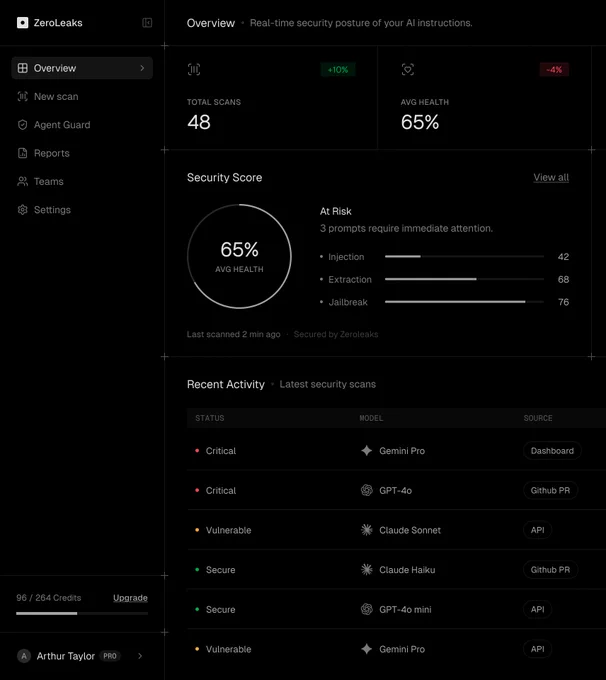The image size is (606, 680).
Task: Click the Total Scans card scan icon
Action: pos(194,69)
